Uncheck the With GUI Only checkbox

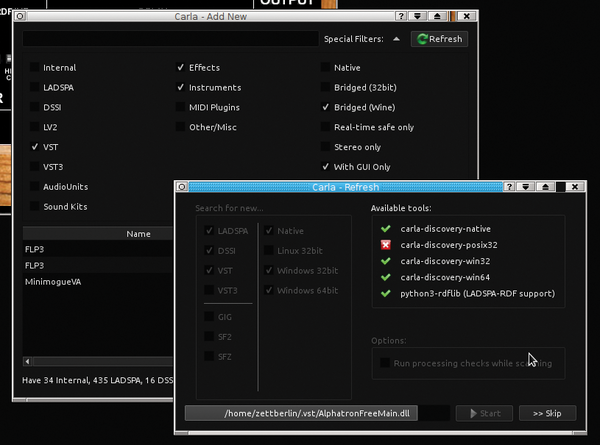[x=325, y=167]
